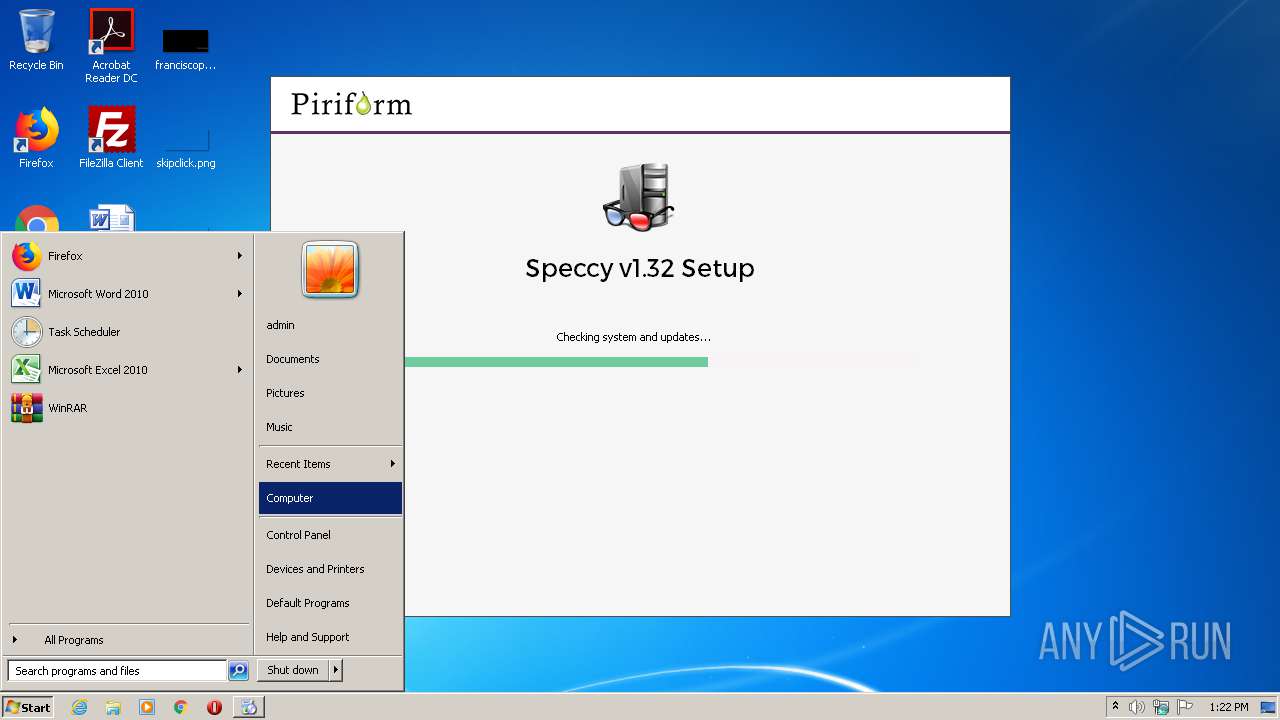Viewport: 1280px width, 720px height.
Task: Click the user account picture in Start menu
Action: (330, 270)
